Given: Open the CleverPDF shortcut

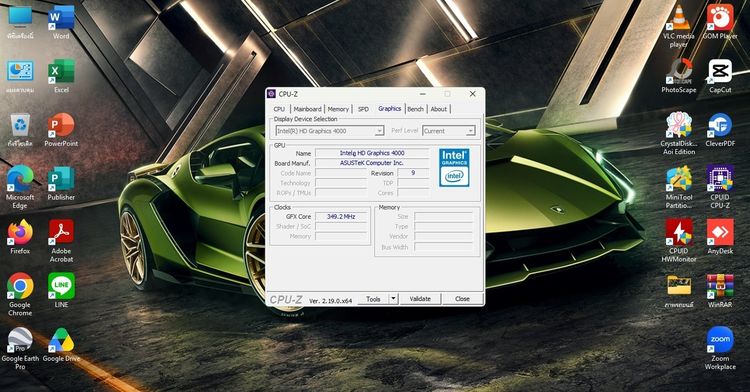Looking at the screenshot, I should pos(720,130).
